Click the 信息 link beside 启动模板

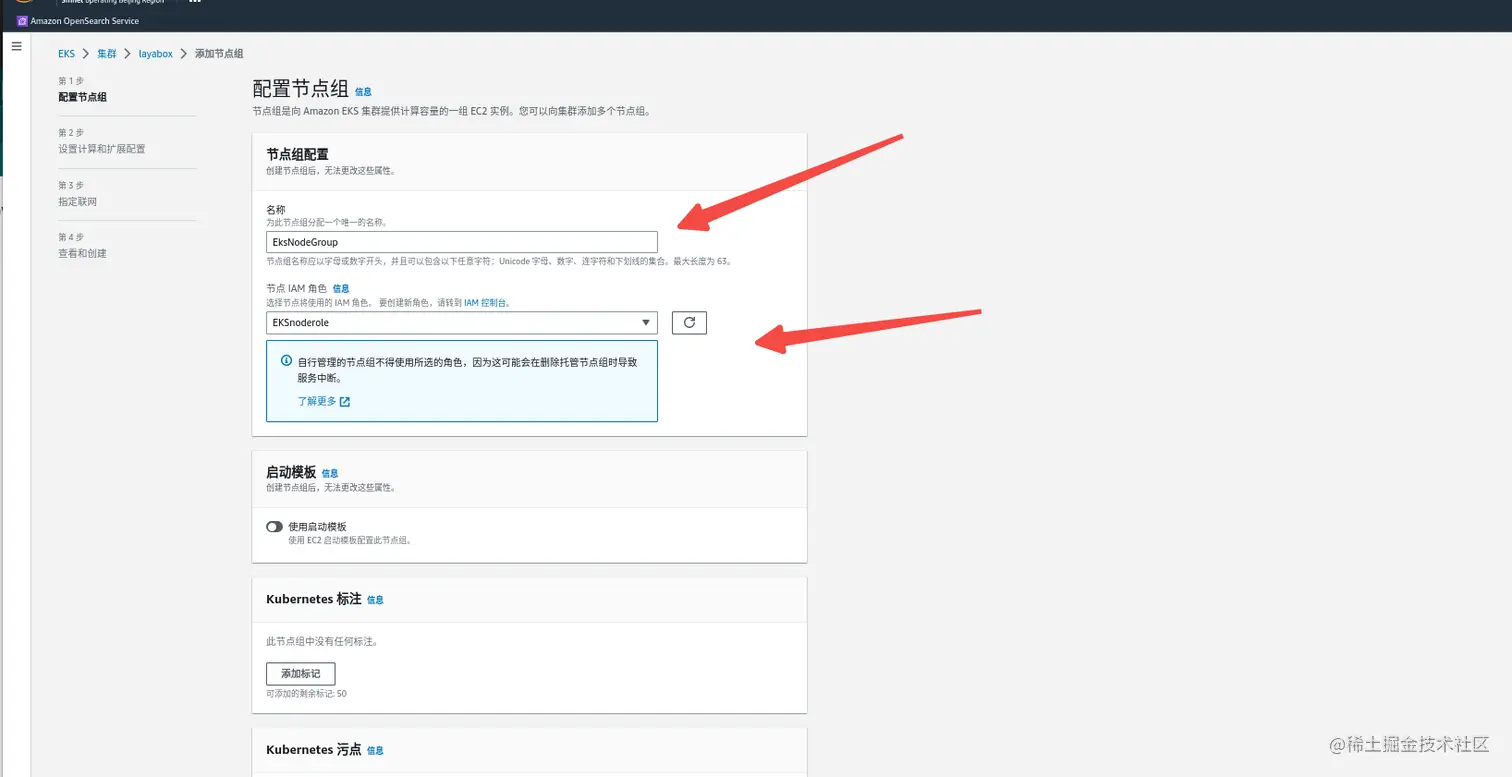[x=330, y=473]
